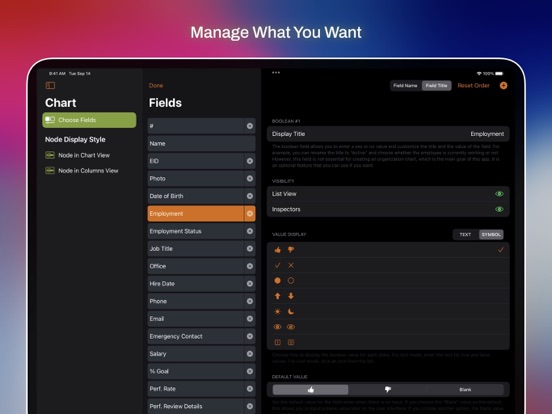This screenshot has width=552, height=414.
Task: Select sun and moon symbol pair
Action: (x=284, y=312)
